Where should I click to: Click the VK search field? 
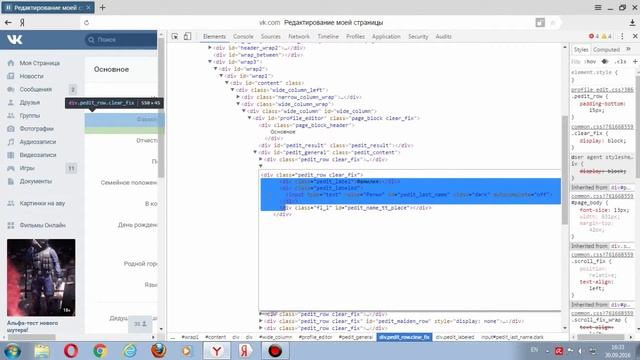tap(120, 40)
